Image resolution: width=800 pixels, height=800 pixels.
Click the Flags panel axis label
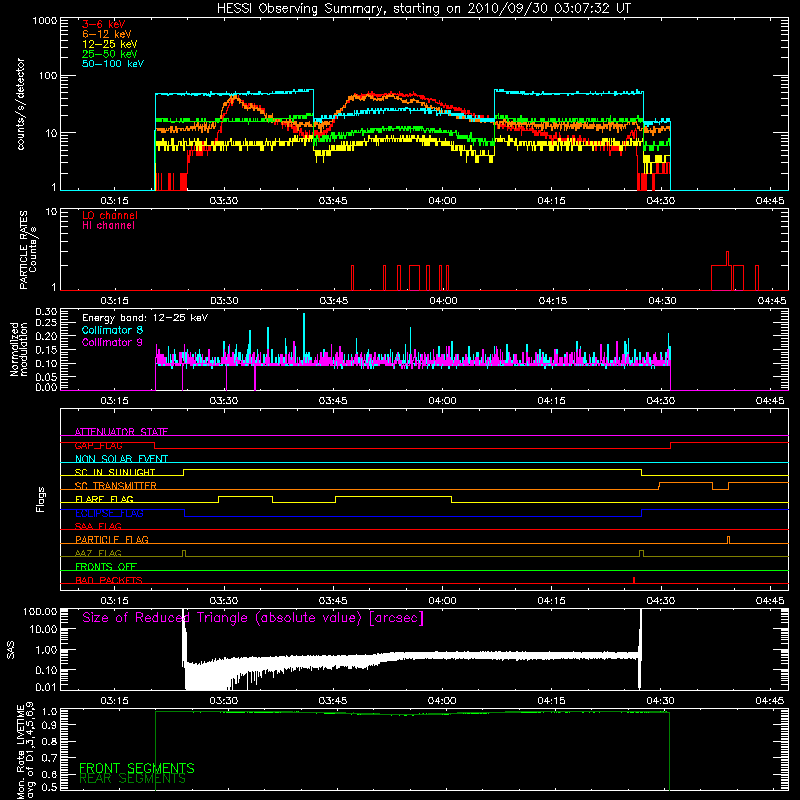(x=41, y=499)
